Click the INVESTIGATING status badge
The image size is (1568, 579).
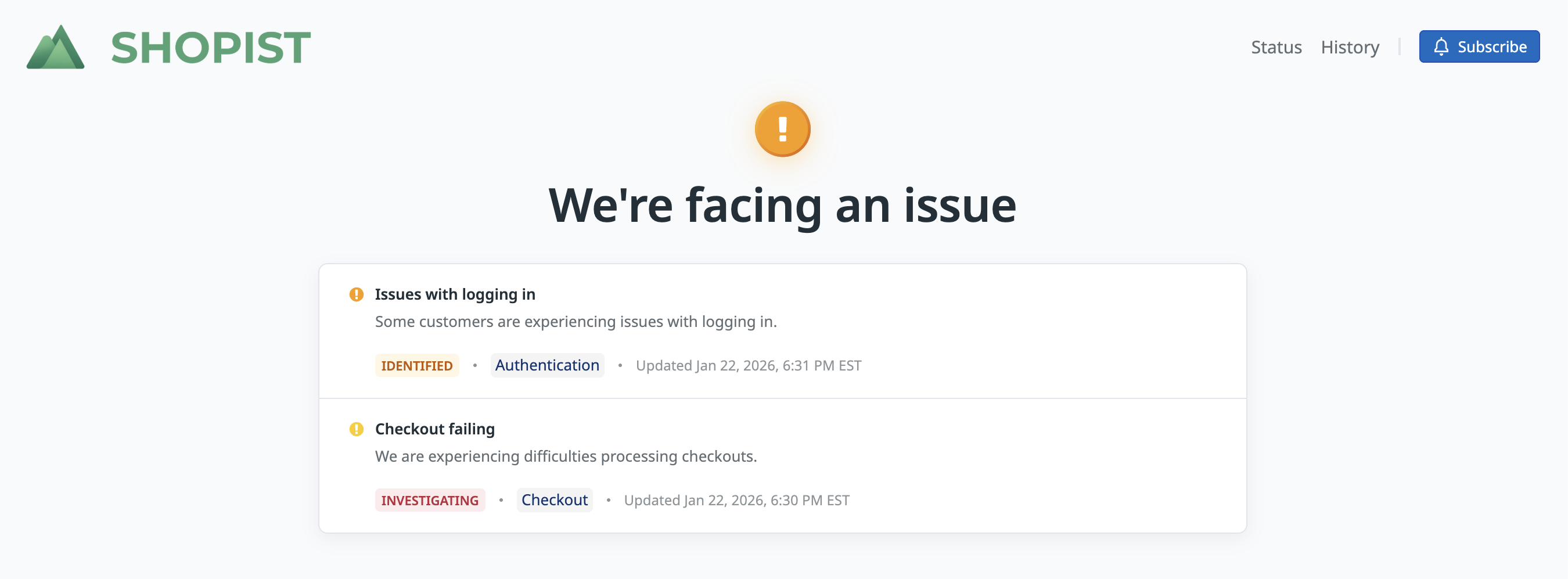[429, 501]
